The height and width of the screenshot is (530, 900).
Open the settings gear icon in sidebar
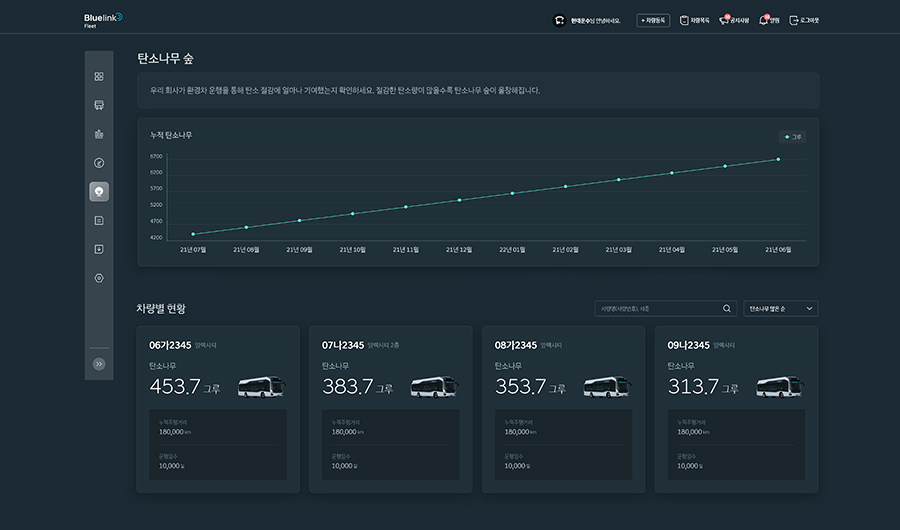click(x=99, y=278)
